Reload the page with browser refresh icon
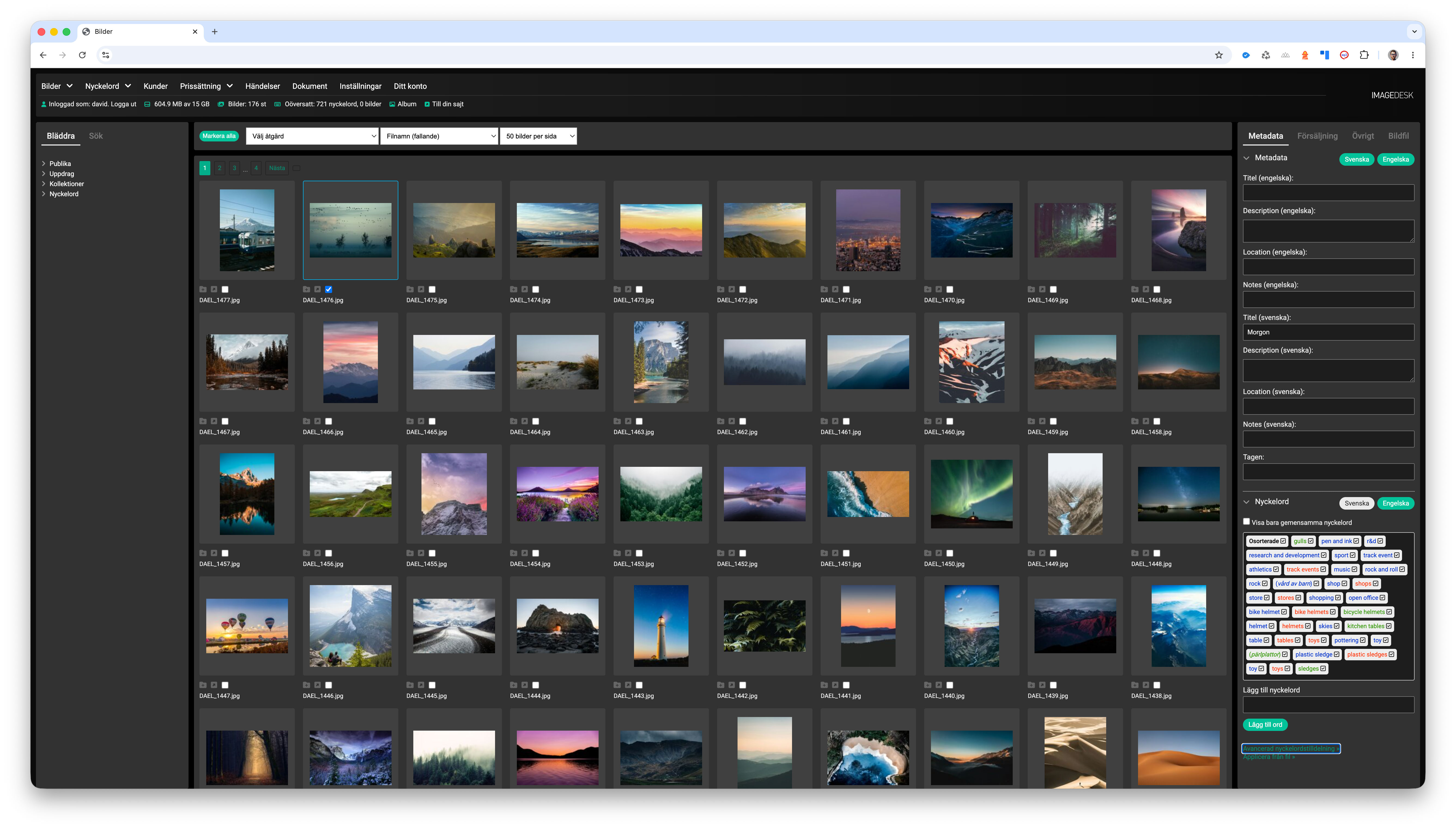 83,55
